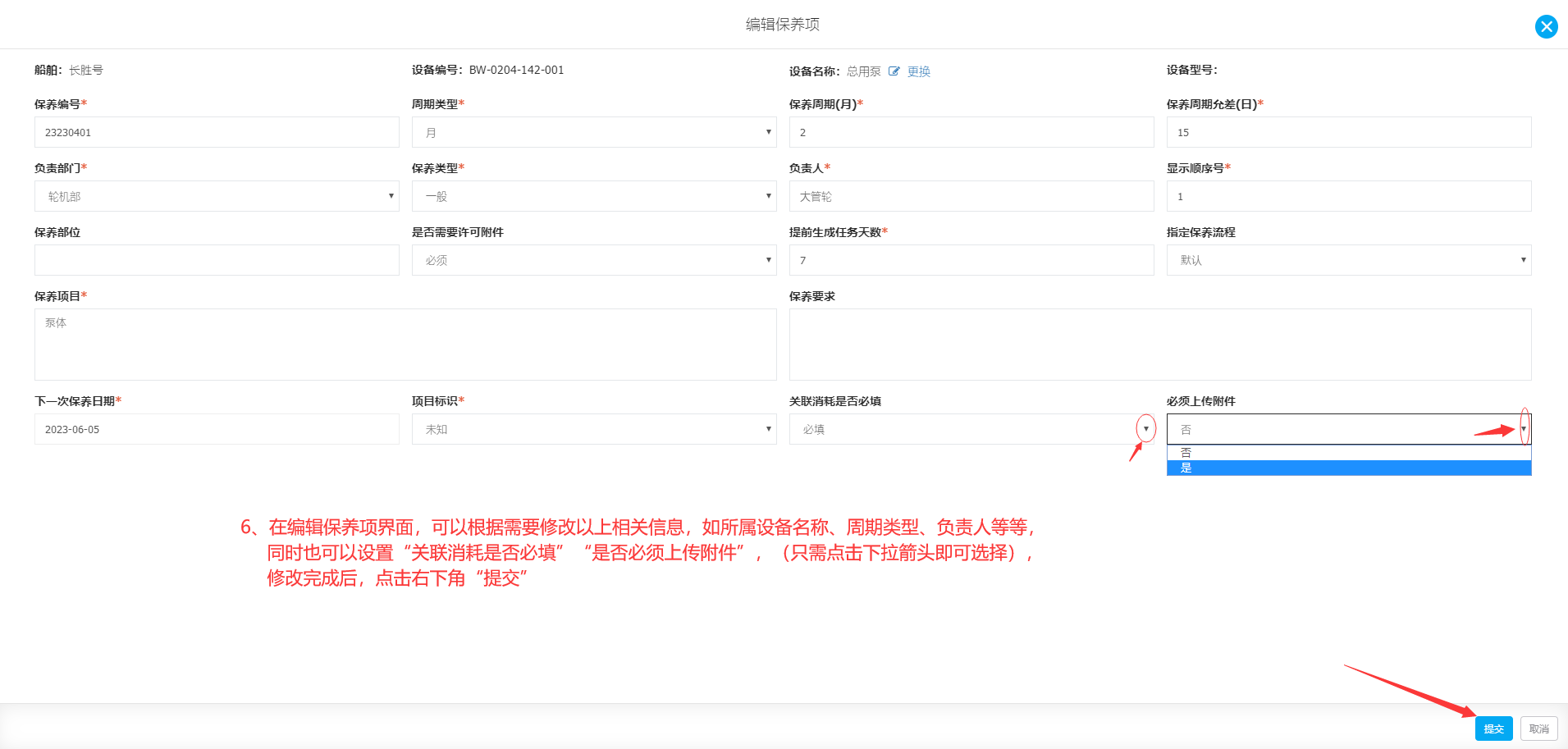This screenshot has width=1568, height=749.
Task: Click the 保养要求 text area
Action: coord(1160,345)
